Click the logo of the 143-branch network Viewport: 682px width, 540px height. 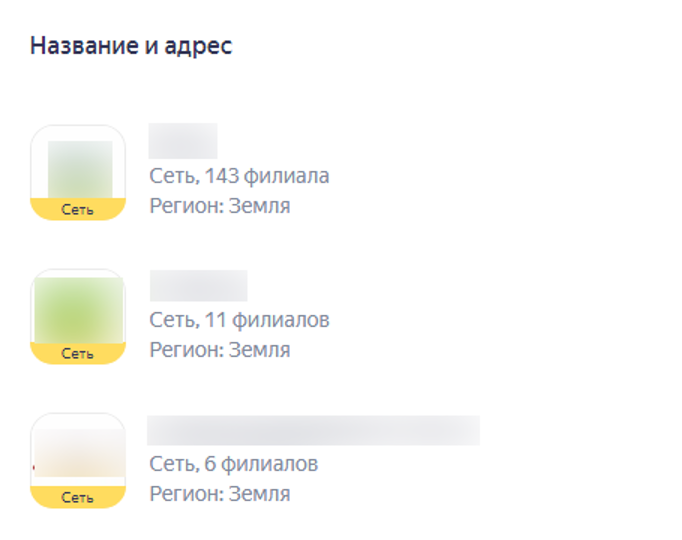78,164
